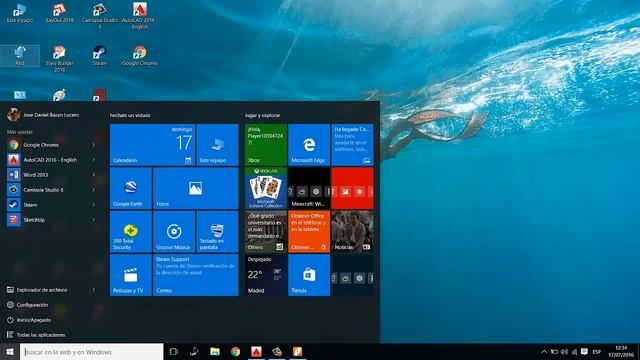Click the orange Obtener Office tile
Viewport: 640px width, 360px height.
click(309, 232)
